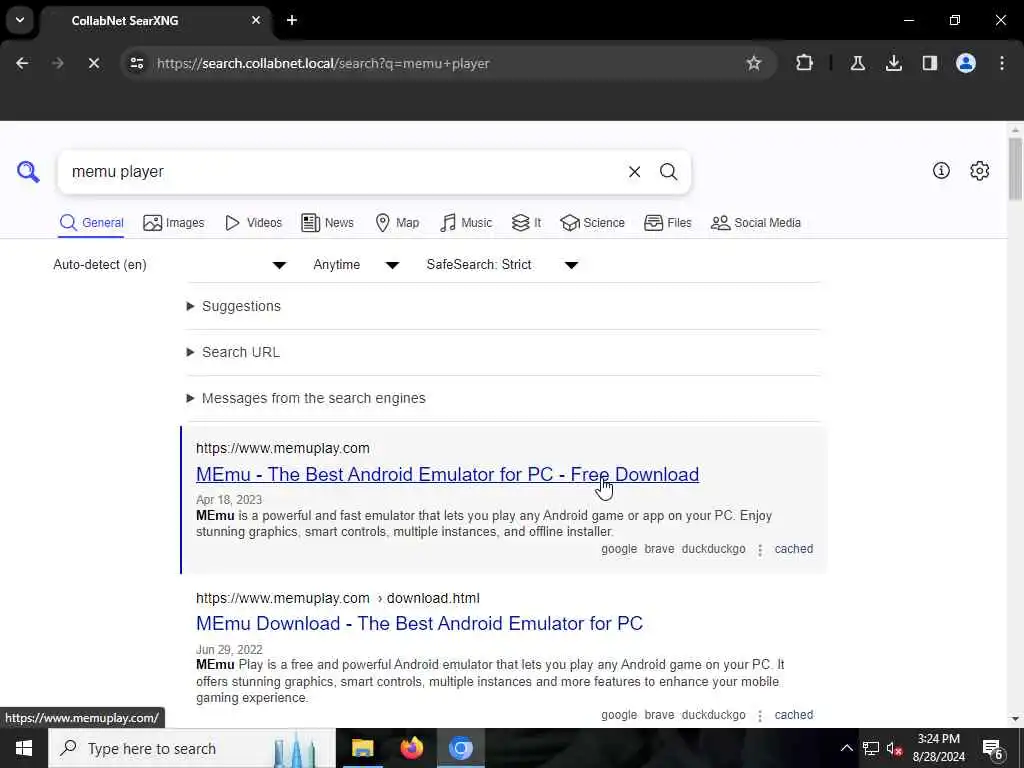Viewport: 1024px width, 768px height.
Task: Open Chrome Labs flask icon
Action: pos(857,63)
